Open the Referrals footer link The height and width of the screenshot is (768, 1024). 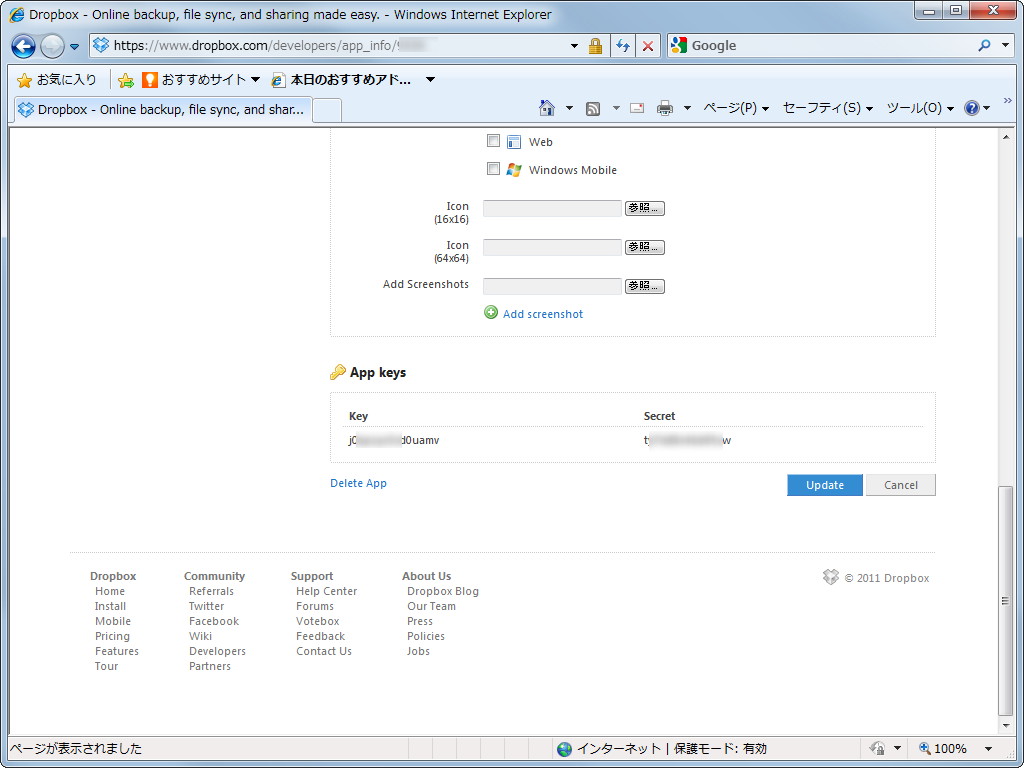point(211,591)
